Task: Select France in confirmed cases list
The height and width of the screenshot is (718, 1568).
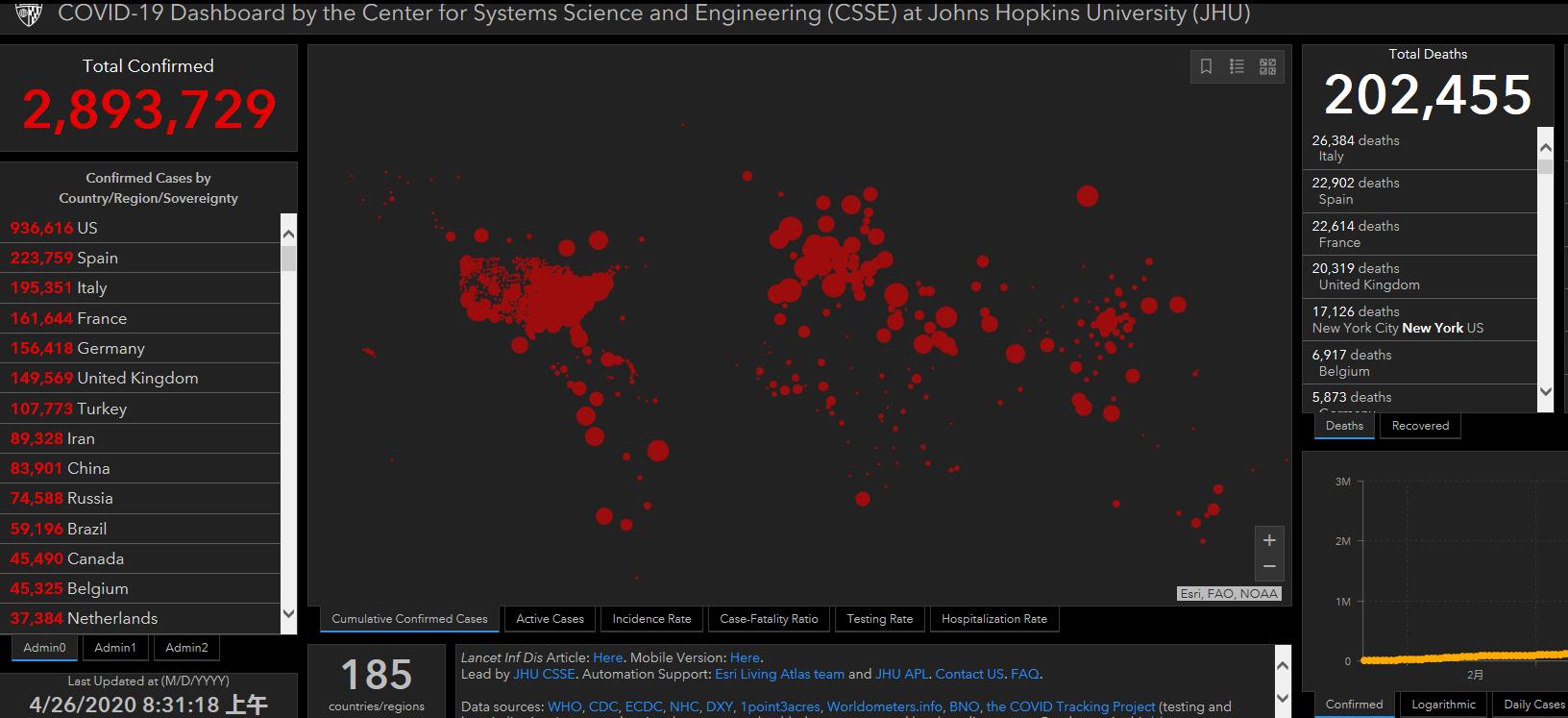Action: click(x=140, y=318)
